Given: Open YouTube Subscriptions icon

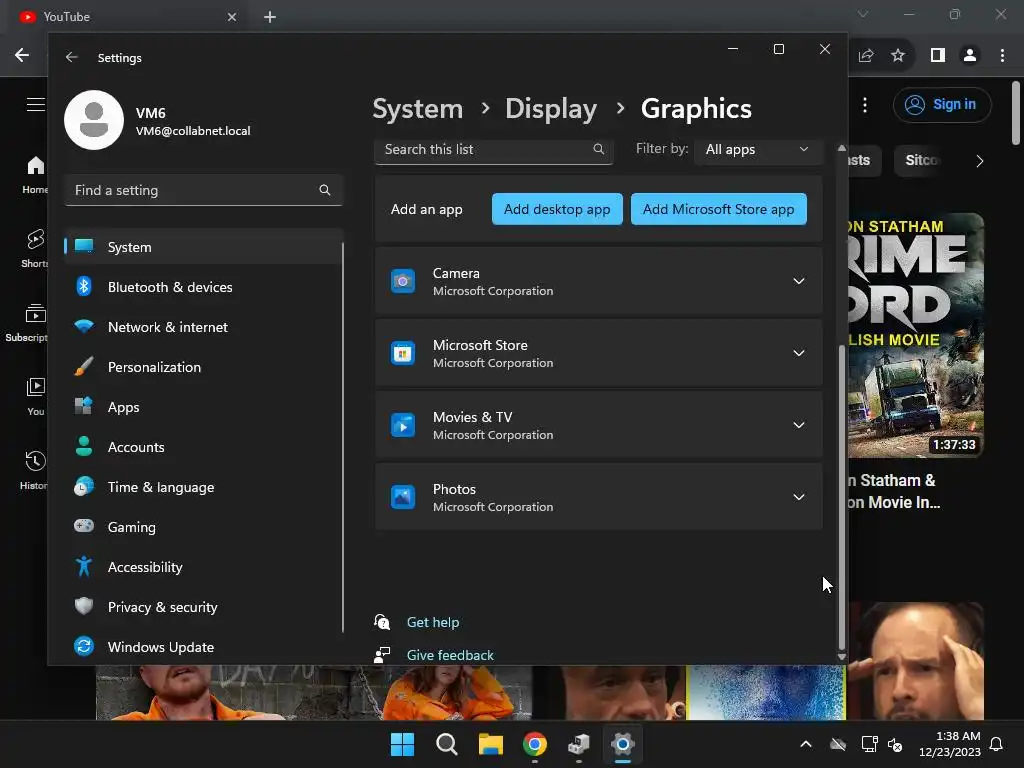Looking at the screenshot, I should pos(36,313).
